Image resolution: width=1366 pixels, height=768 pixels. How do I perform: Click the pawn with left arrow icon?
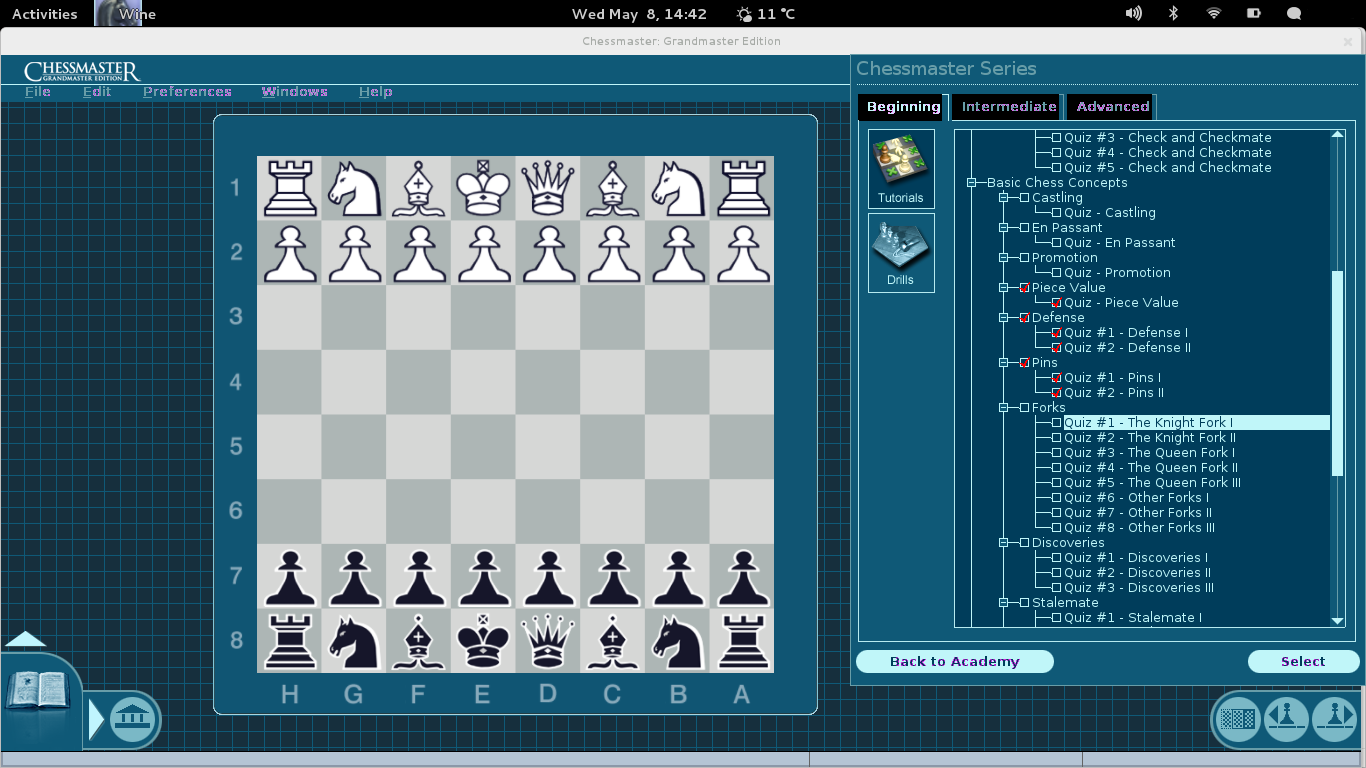coord(1286,719)
